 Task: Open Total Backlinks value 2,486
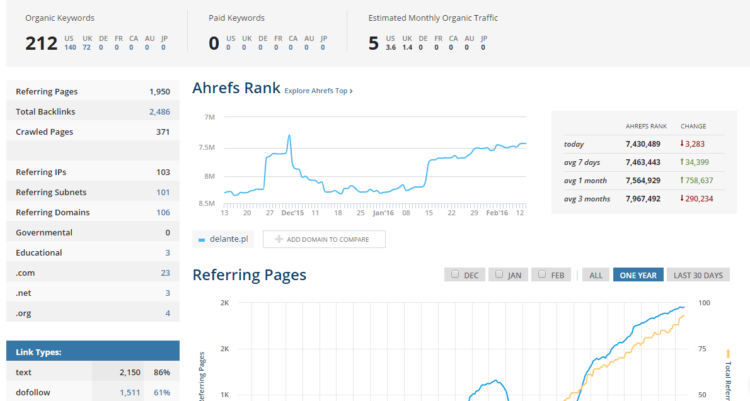(159, 111)
